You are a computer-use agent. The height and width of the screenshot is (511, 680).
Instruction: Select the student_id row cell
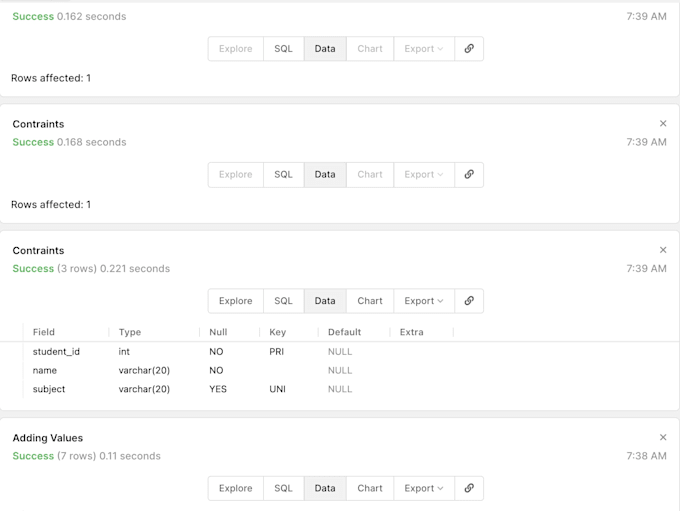point(56,352)
